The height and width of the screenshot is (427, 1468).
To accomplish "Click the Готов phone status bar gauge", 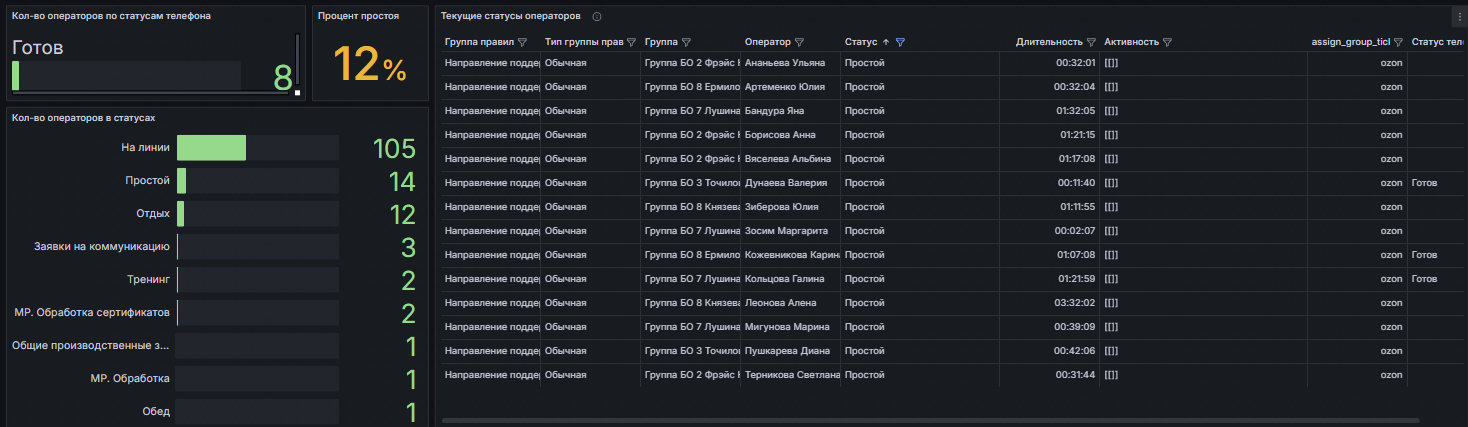I will pos(126,77).
